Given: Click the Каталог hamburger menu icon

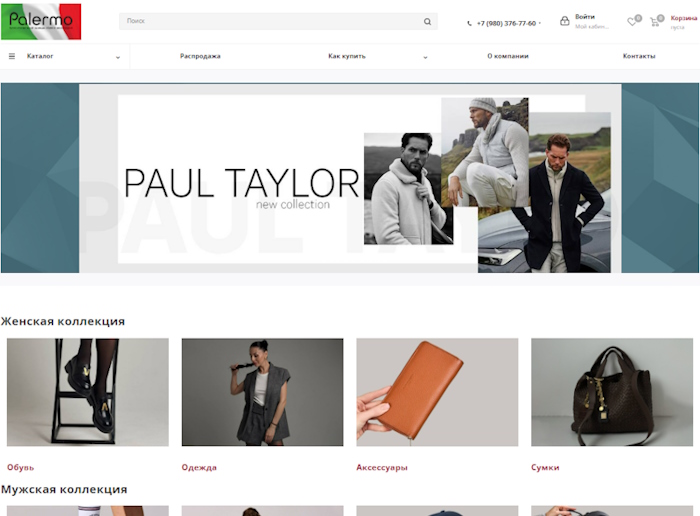Looking at the screenshot, I should click(12, 57).
